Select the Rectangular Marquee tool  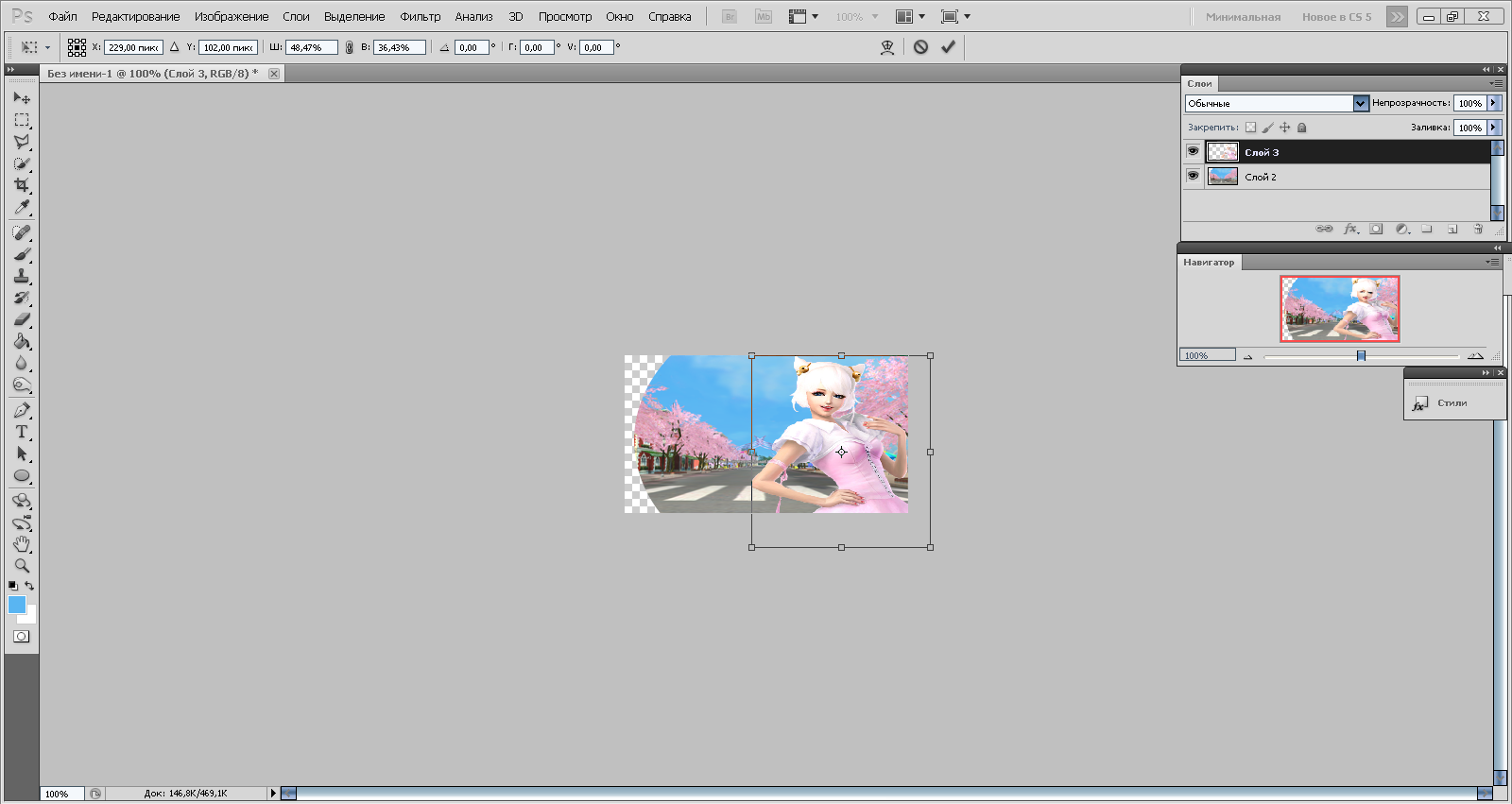coord(22,120)
